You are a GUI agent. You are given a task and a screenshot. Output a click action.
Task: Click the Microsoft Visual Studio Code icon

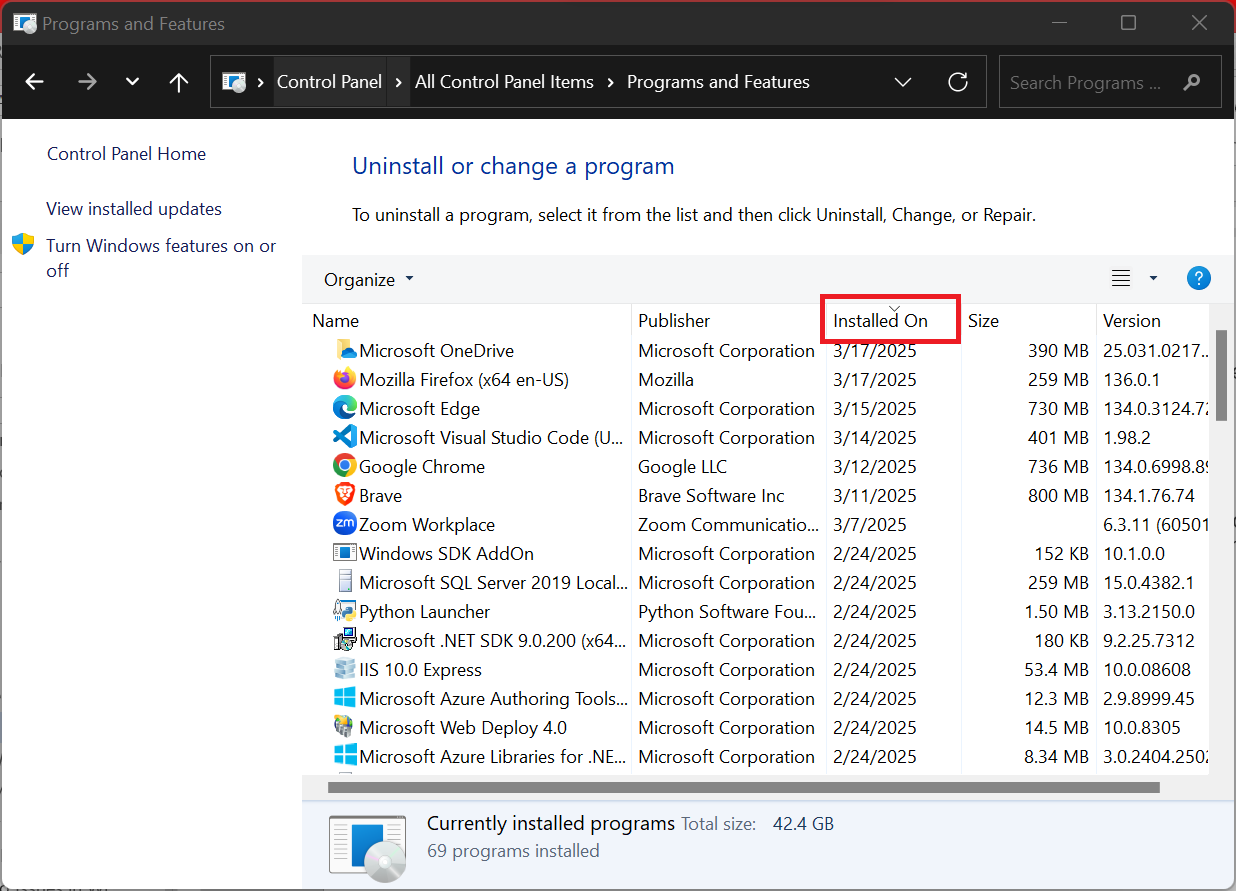(x=344, y=438)
